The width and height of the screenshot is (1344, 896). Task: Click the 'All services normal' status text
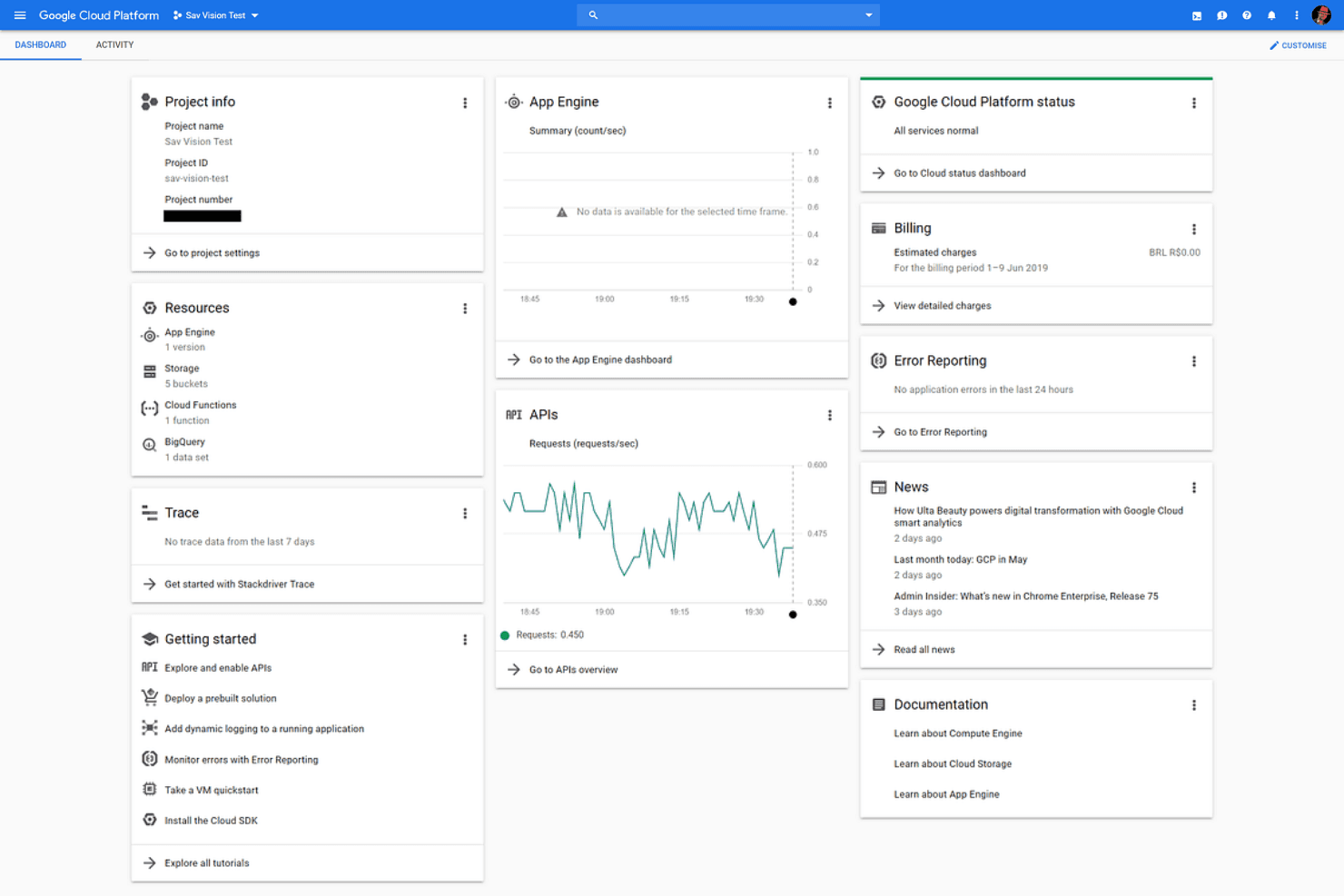click(x=935, y=131)
